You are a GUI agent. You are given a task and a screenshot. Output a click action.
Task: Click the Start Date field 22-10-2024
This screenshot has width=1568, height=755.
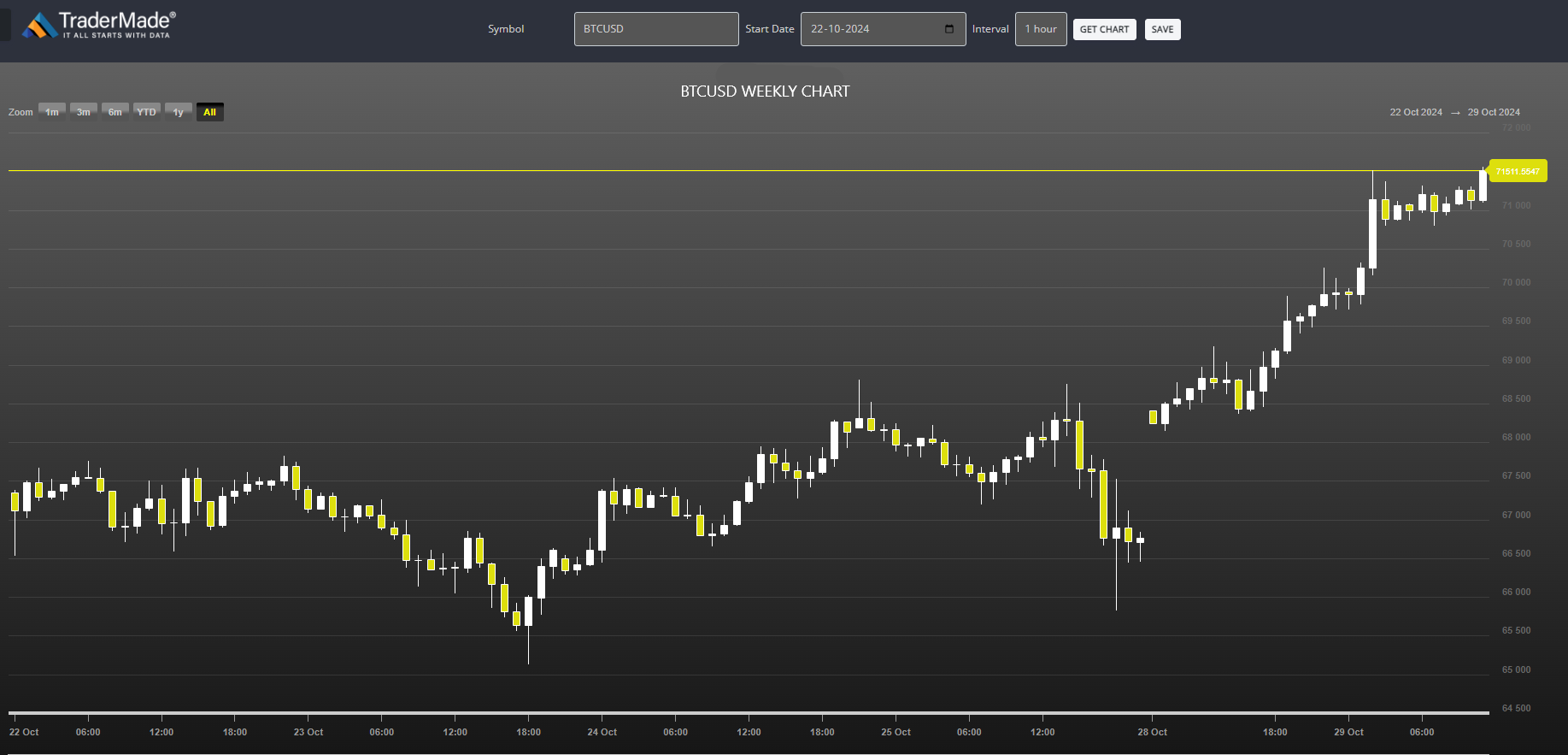click(x=883, y=29)
